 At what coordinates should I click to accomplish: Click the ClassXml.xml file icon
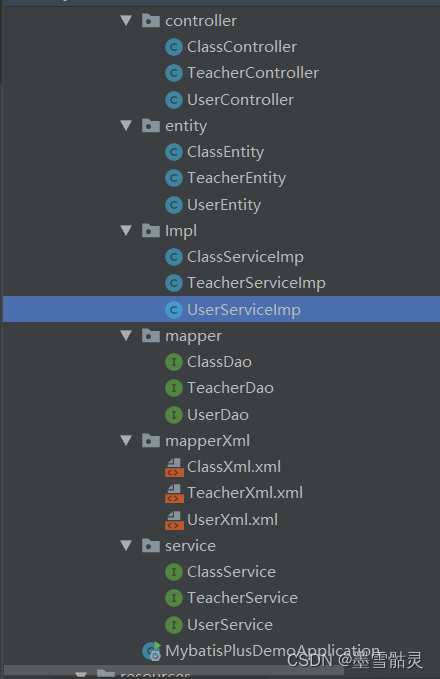click(x=174, y=467)
